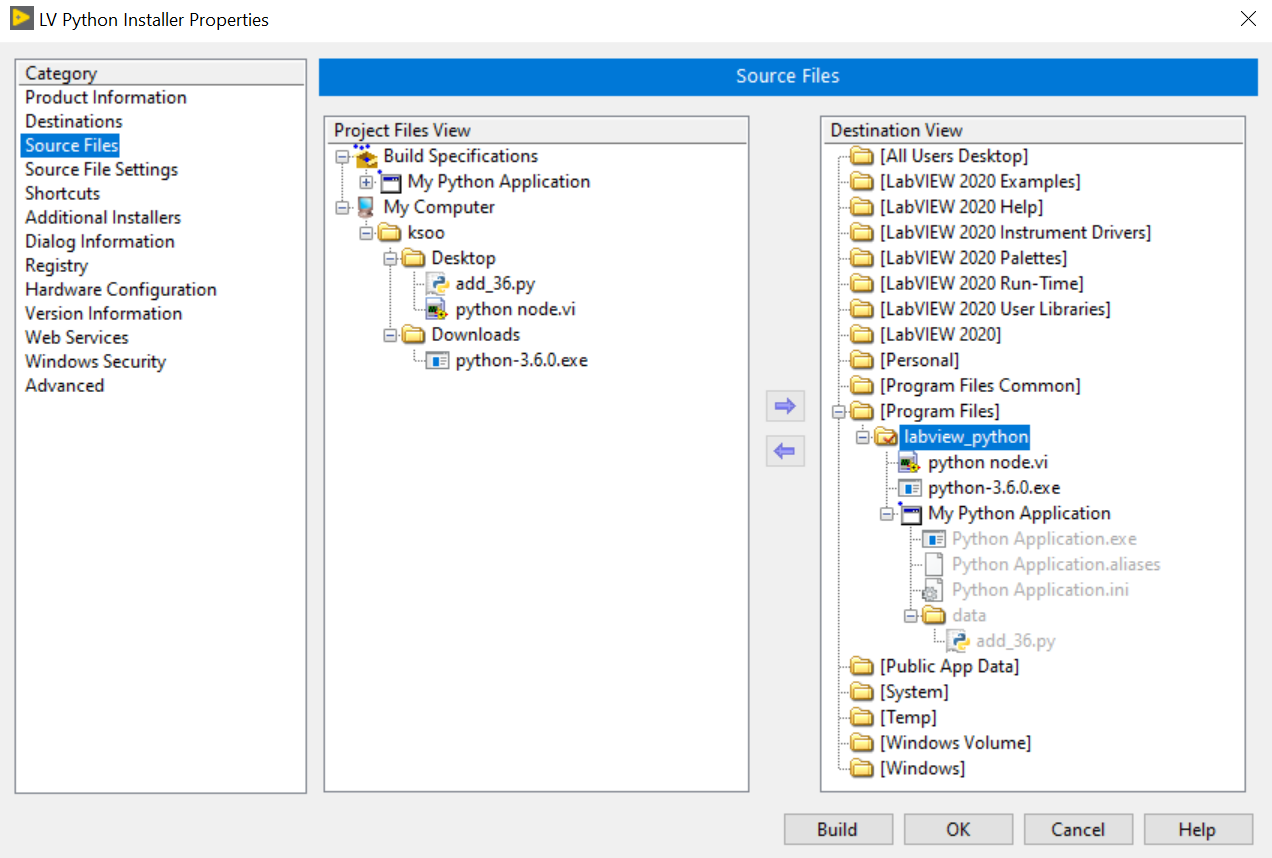Click the Downloads folder icon
The height and width of the screenshot is (858, 1272).
tap(414, 335)
